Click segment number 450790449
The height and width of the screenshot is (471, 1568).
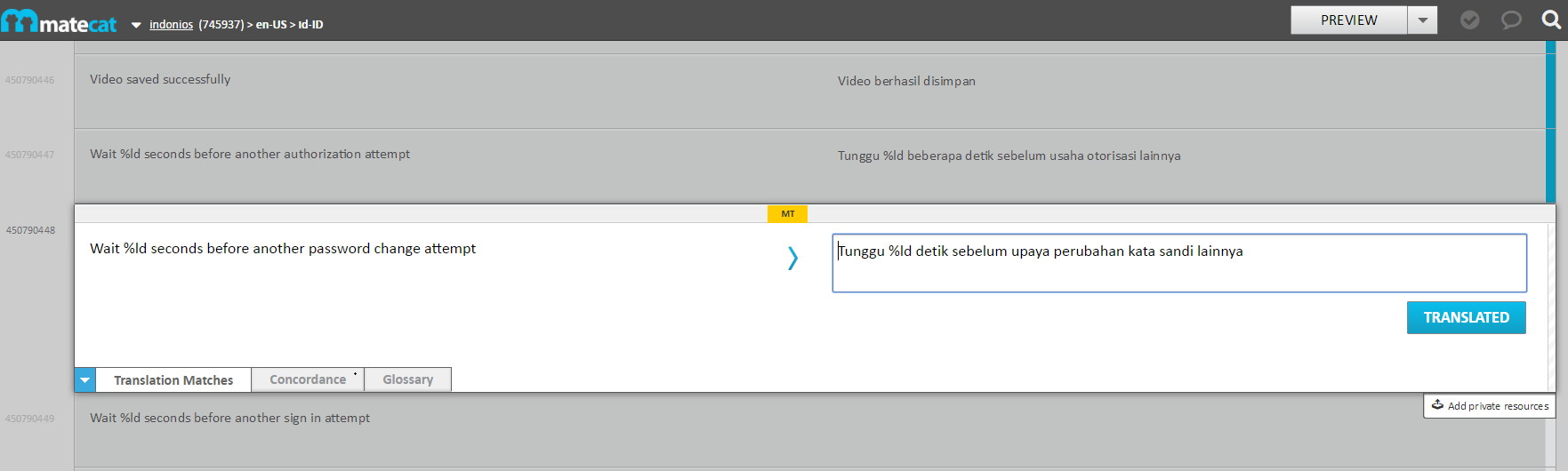pyautogui.click(x=30, y=419)
